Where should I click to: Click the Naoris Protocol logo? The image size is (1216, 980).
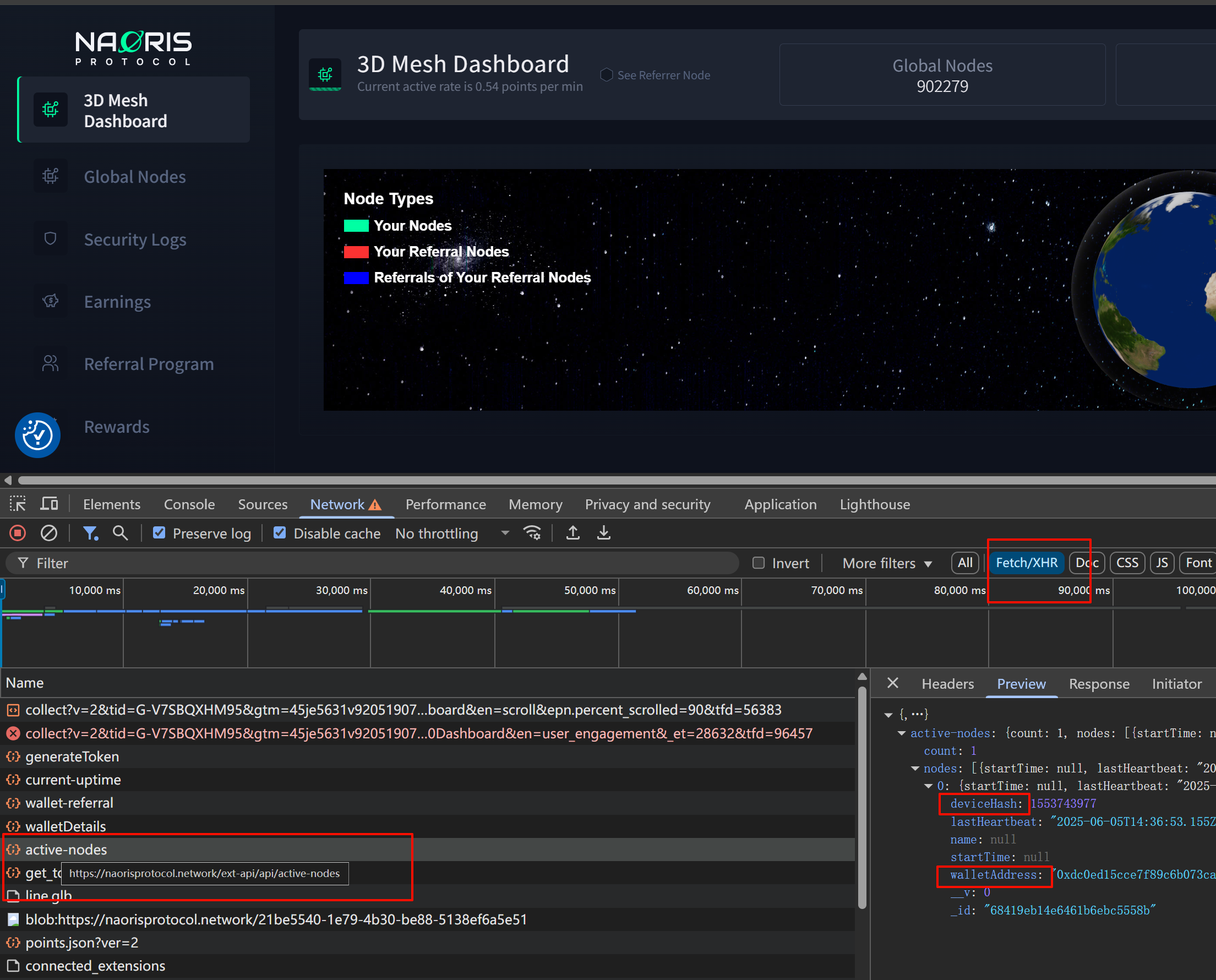point(134,48)
